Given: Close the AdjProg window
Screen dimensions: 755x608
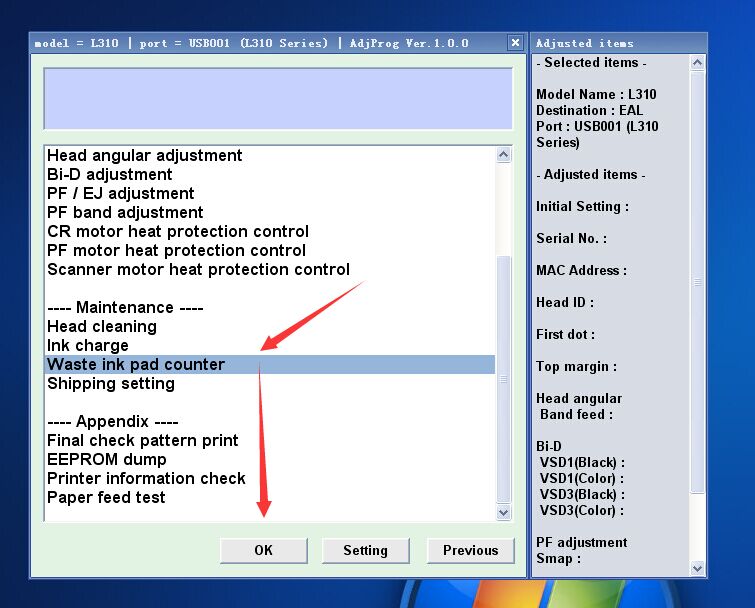Looking at the screenshot, I should [x=515, y=42].
